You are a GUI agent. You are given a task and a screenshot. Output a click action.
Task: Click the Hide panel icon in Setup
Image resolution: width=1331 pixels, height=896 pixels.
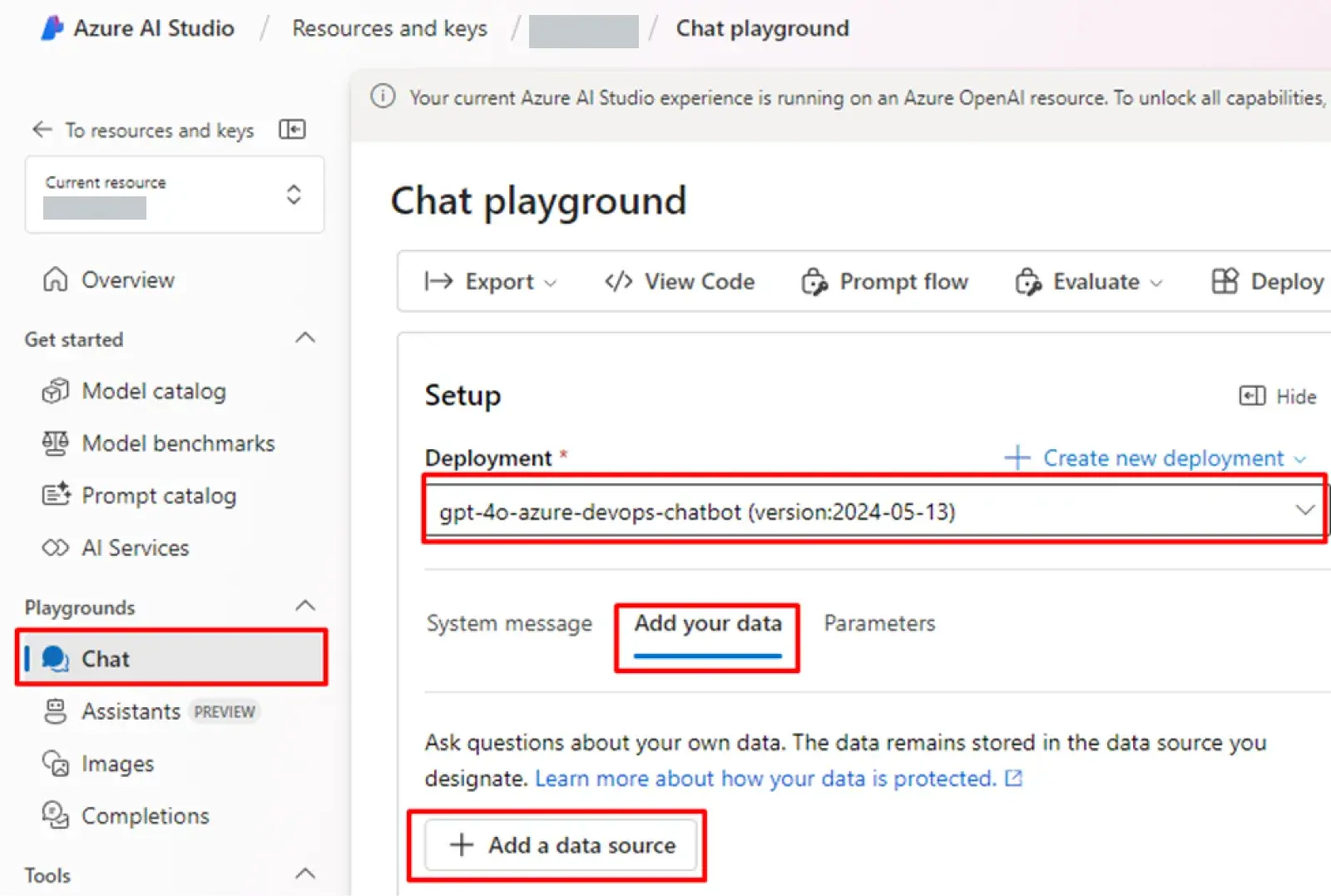(x=1252, y=396)
